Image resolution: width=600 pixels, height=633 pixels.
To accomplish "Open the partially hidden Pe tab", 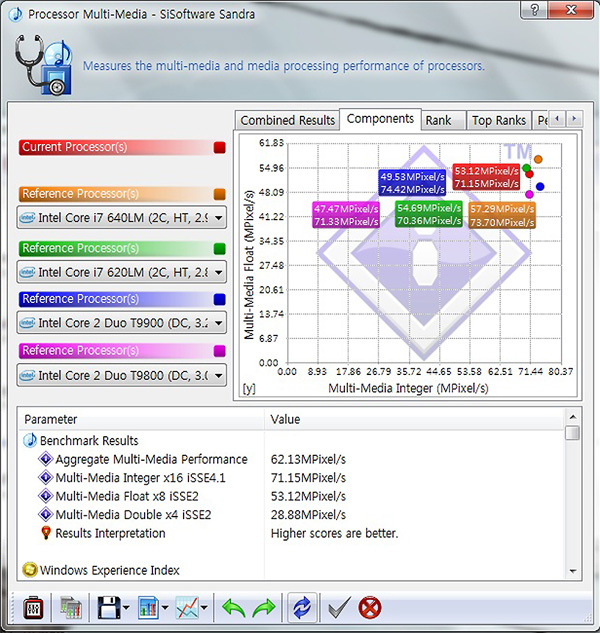I will 542,120.
